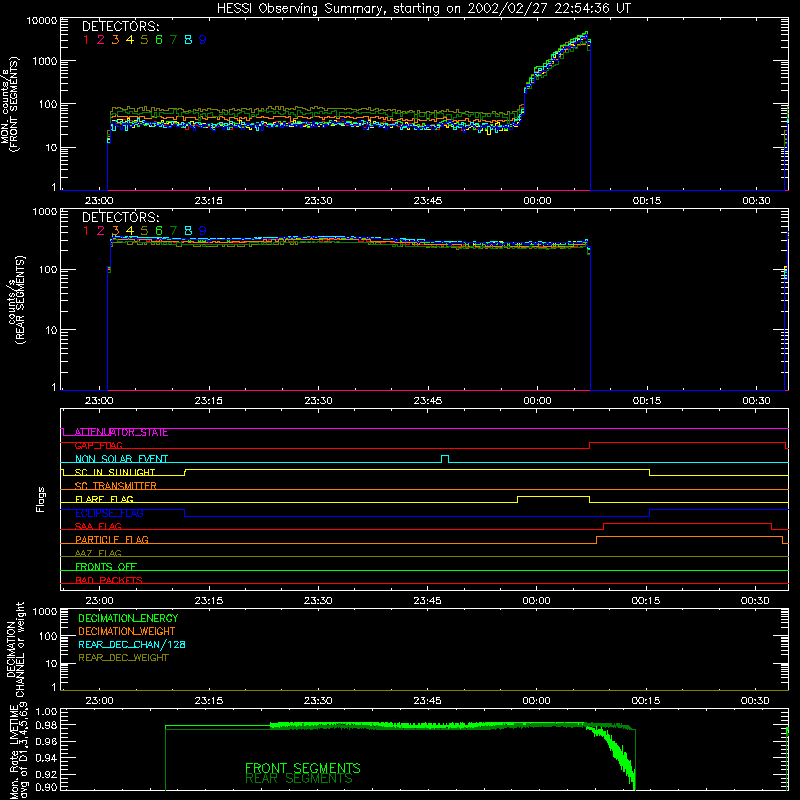
Task: Click the 23:45 time label under rear segments plot
Action: (x=428, y=401)
